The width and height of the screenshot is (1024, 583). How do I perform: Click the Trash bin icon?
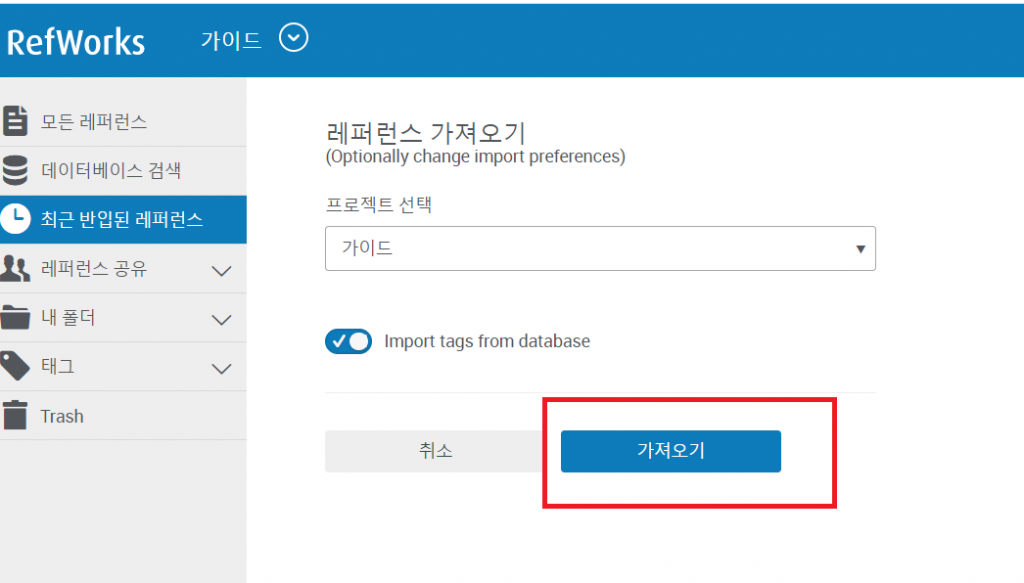15,416
